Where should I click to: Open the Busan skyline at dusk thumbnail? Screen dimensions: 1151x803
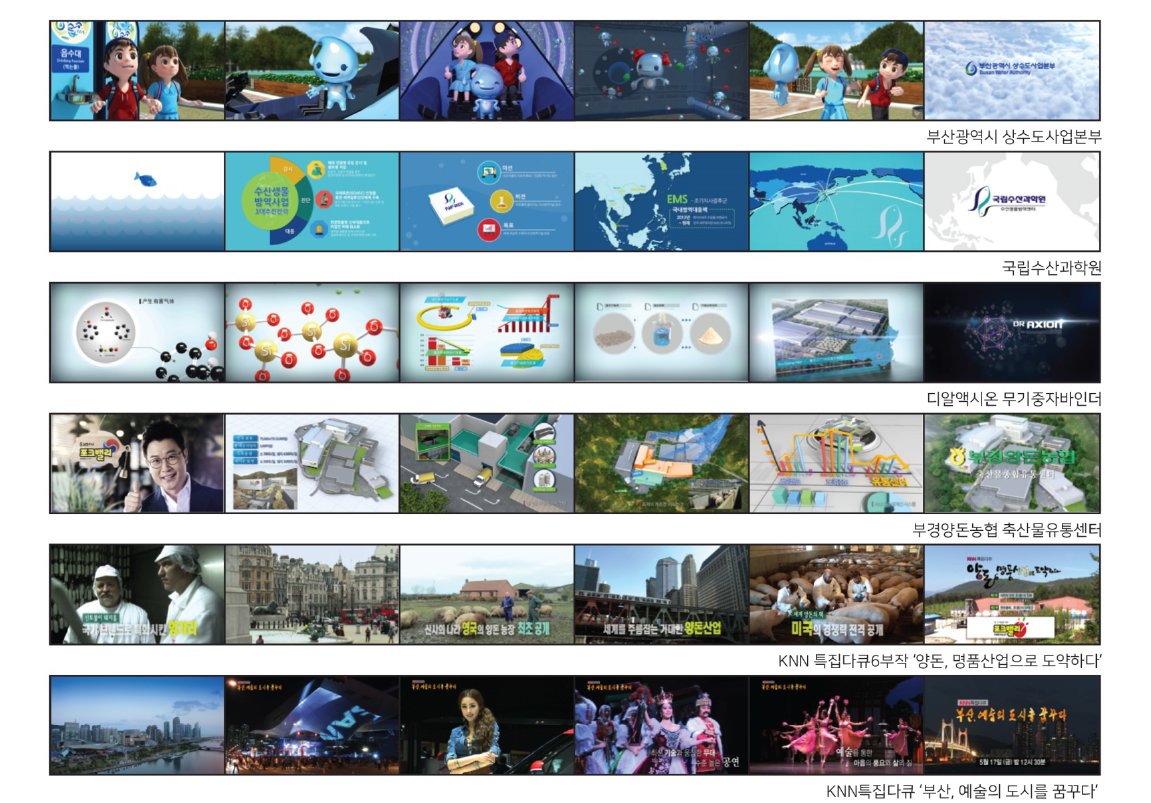(137, 725)
